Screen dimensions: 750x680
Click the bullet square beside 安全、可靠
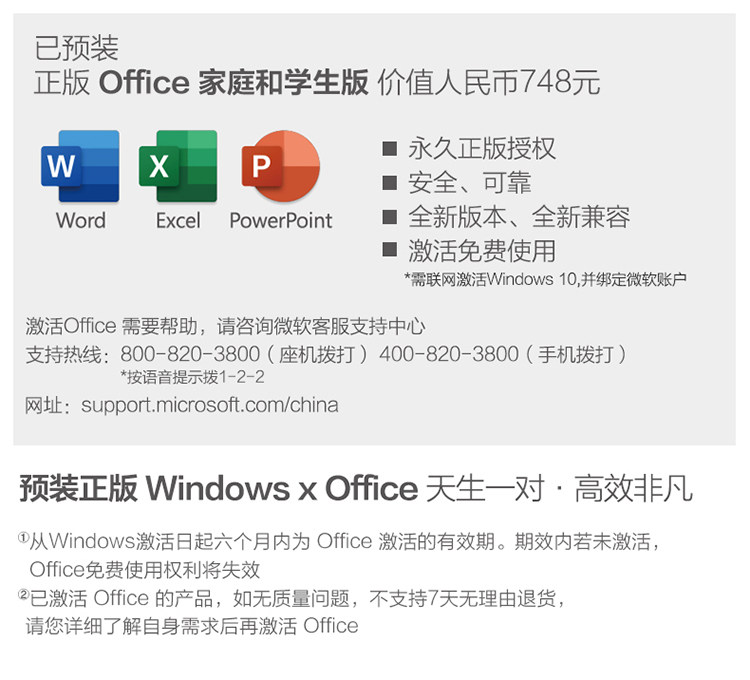[390, 183]
